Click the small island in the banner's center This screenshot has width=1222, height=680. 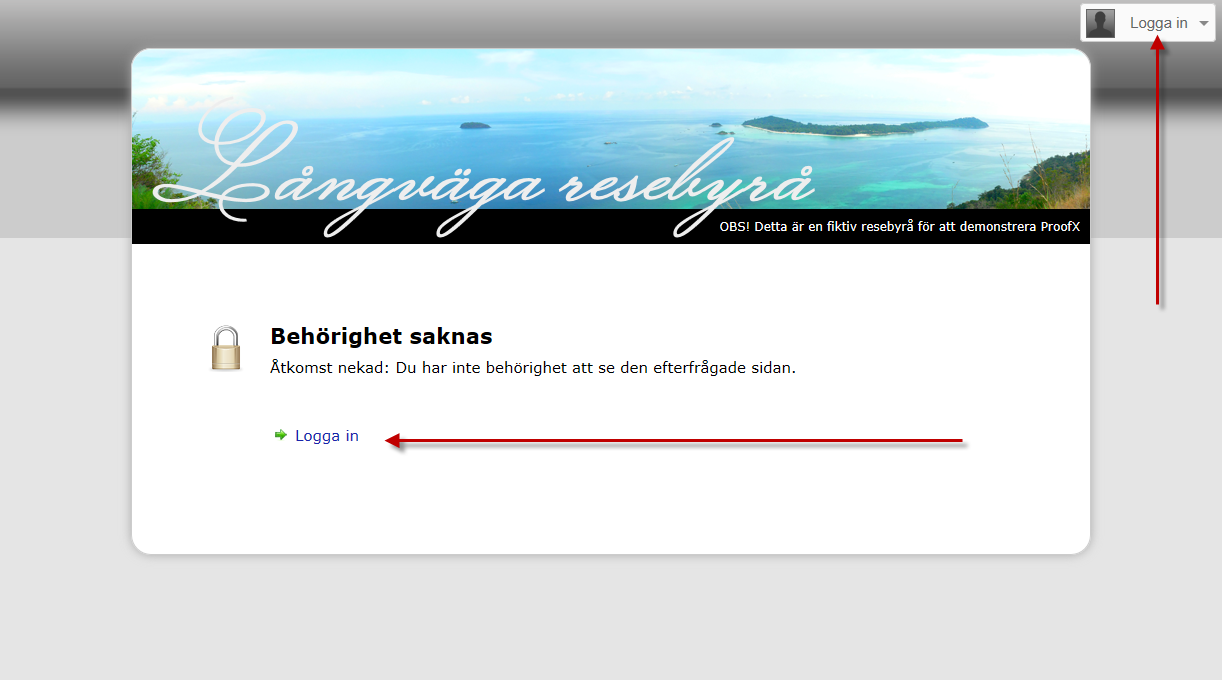(x=475, y=126)
